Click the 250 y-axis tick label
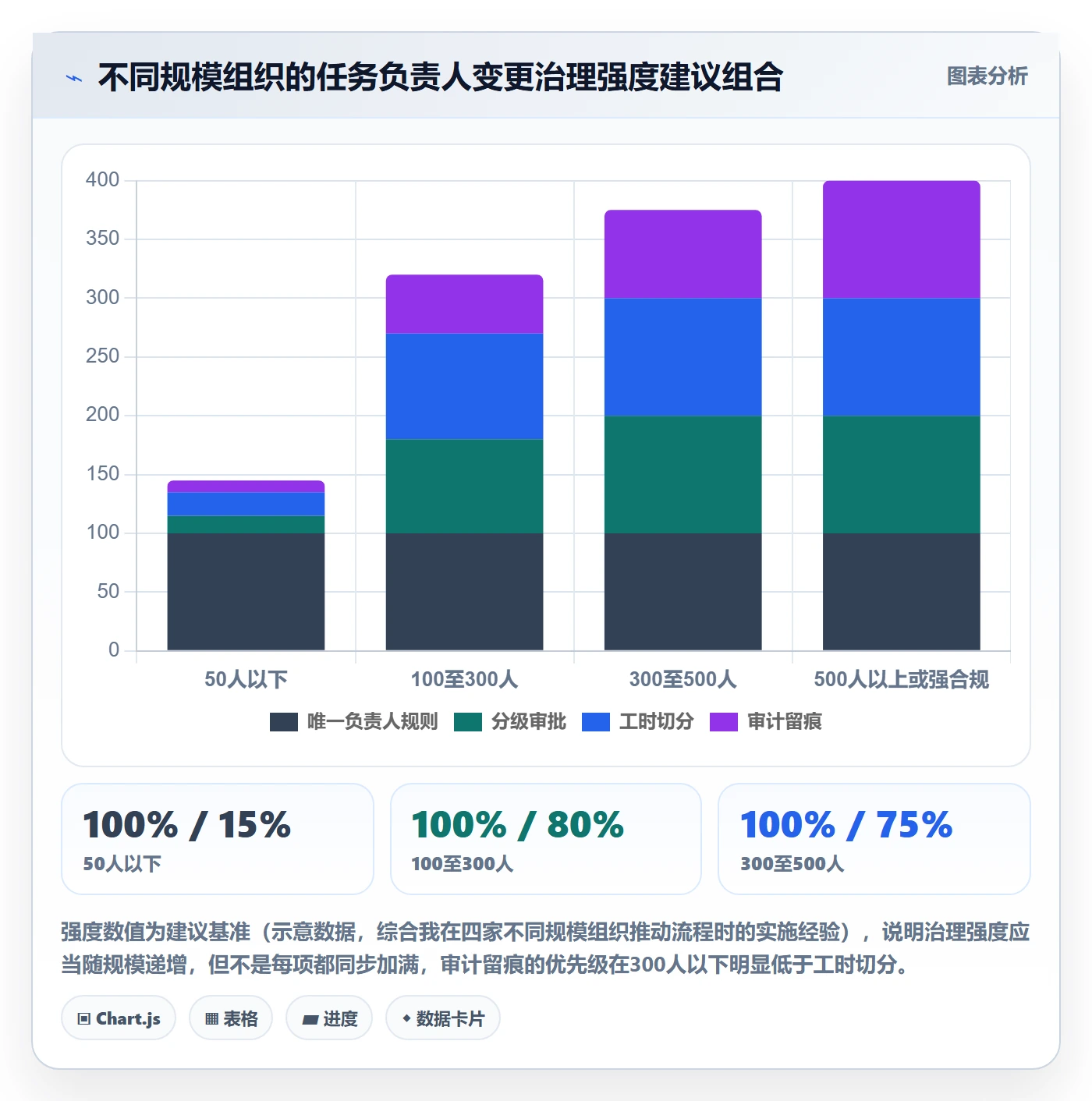The width and height of the screenshot is (1092, 1101). (103, 356)
